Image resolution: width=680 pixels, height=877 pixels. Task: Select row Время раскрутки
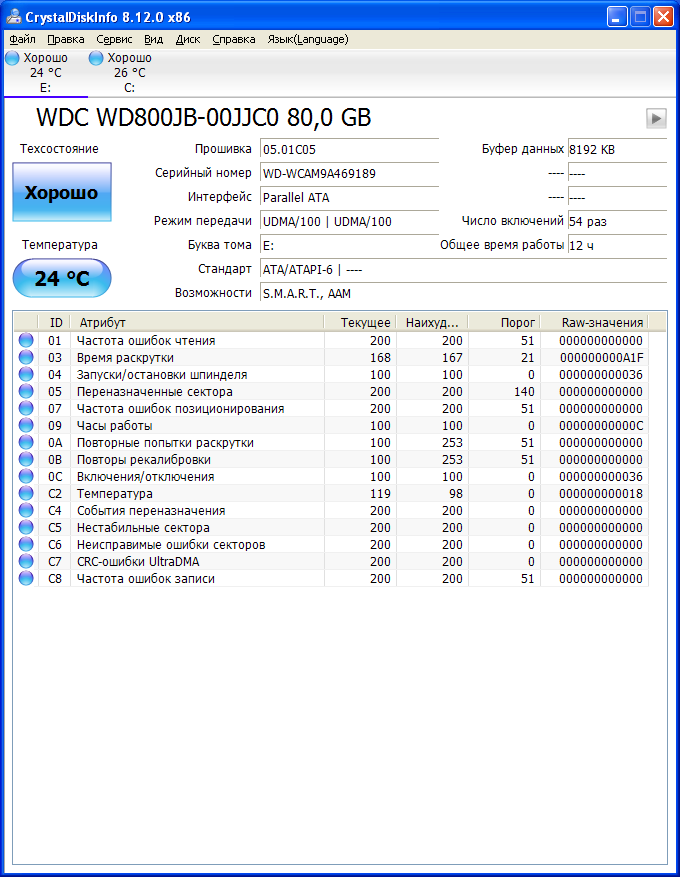tap(331, 357)
